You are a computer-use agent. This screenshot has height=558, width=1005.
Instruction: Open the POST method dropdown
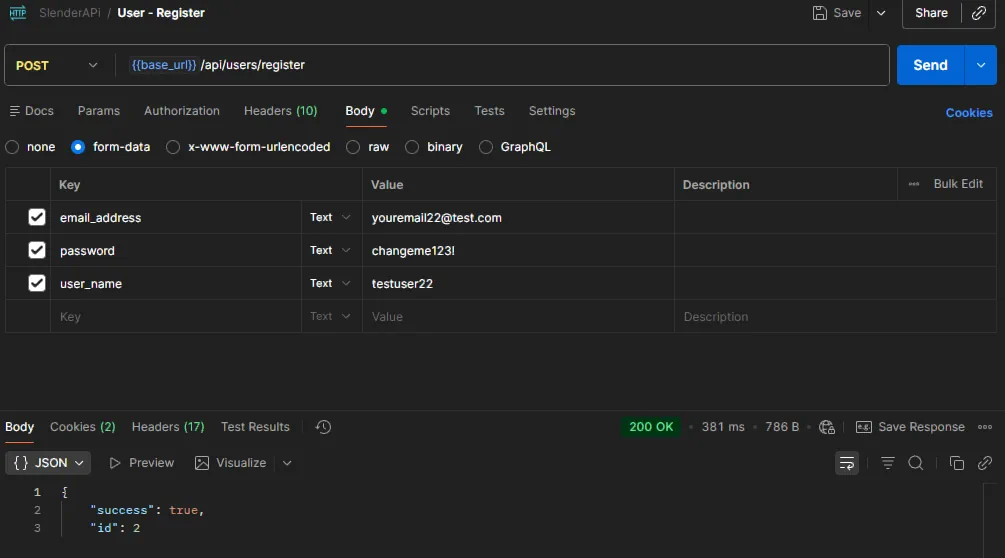coord(58,65)
